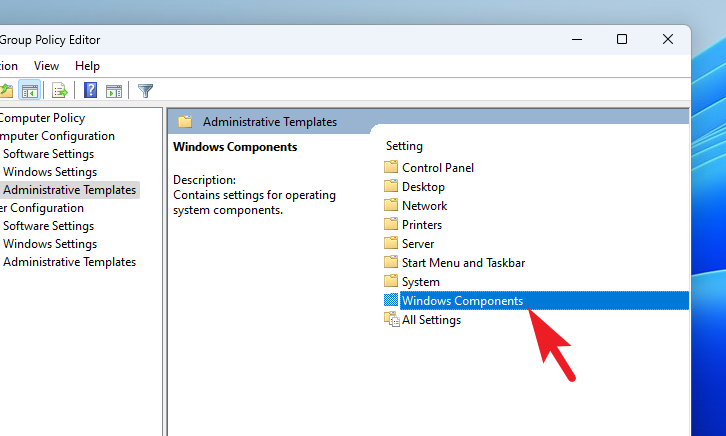Image resolution: width=726 pixels, height=436 pixels.
Task: Open the blue Help question-mark icon
Action: pos(90,90)
